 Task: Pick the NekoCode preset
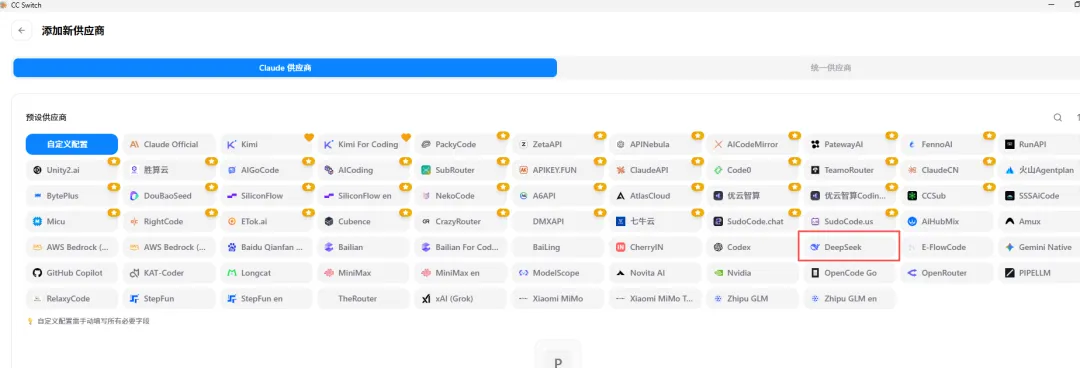pyautogui.click(x=461, y=196)
